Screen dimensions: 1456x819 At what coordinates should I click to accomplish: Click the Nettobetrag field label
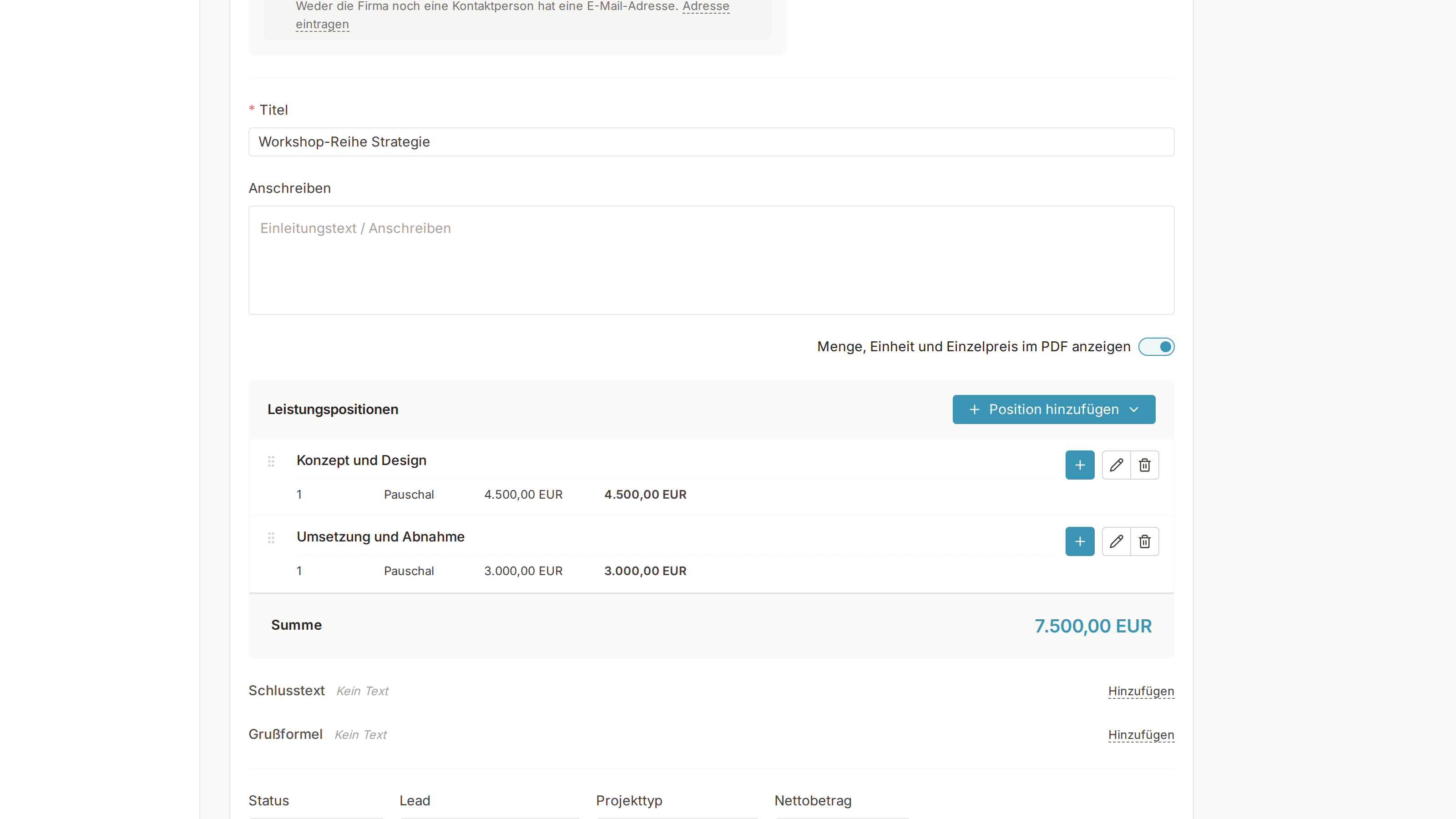click(x=812, y=800)
